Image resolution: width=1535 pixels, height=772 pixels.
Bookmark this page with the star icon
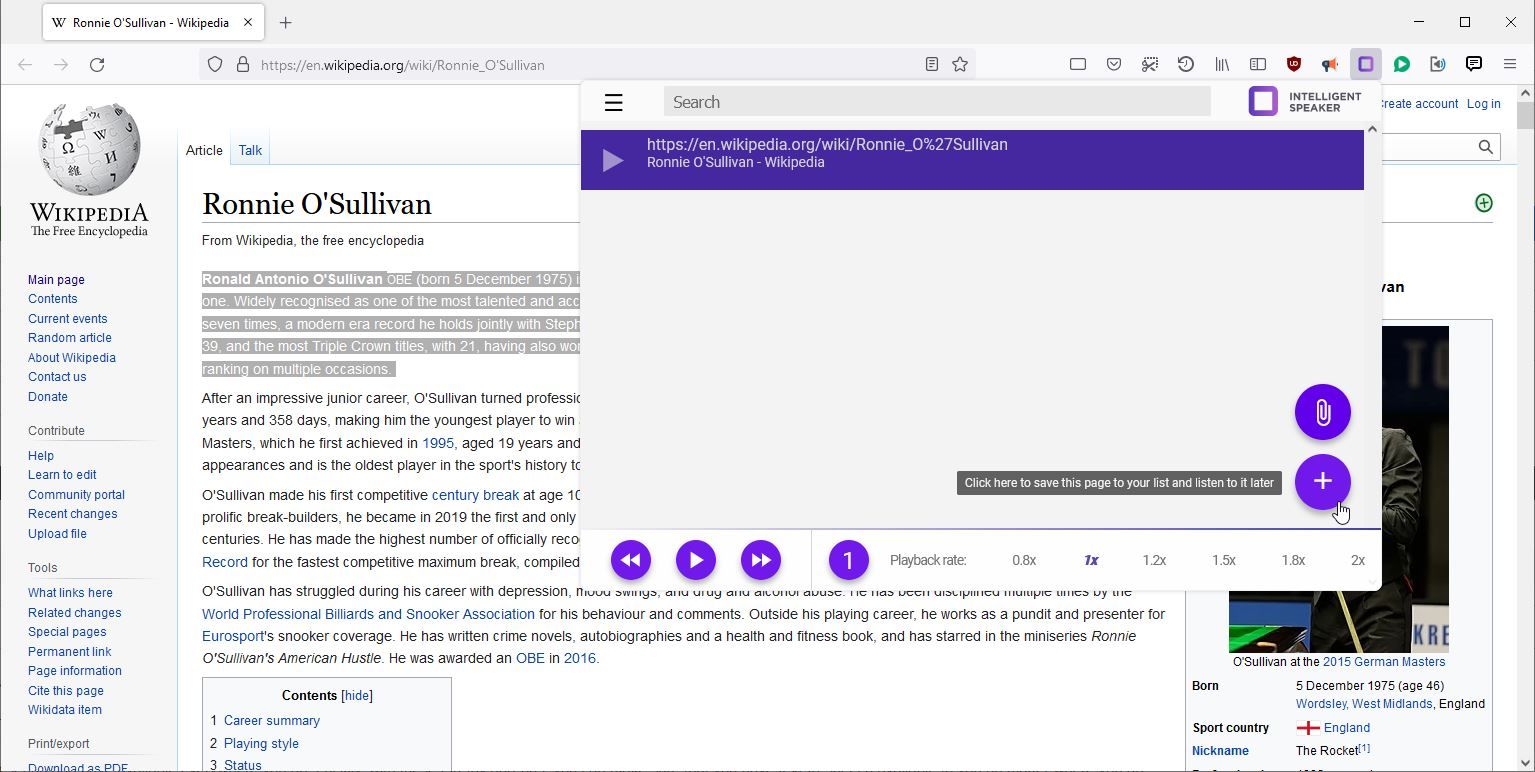click(x=960, y=64)
